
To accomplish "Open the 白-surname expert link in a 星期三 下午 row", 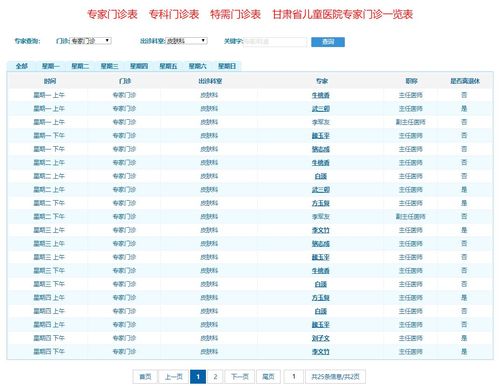I will (321, 284).
